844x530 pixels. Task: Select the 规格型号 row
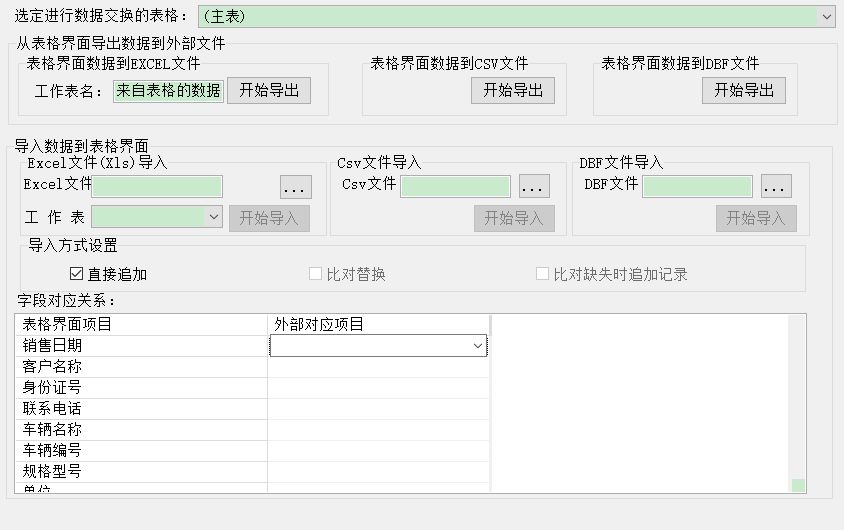tap(142, 472)
